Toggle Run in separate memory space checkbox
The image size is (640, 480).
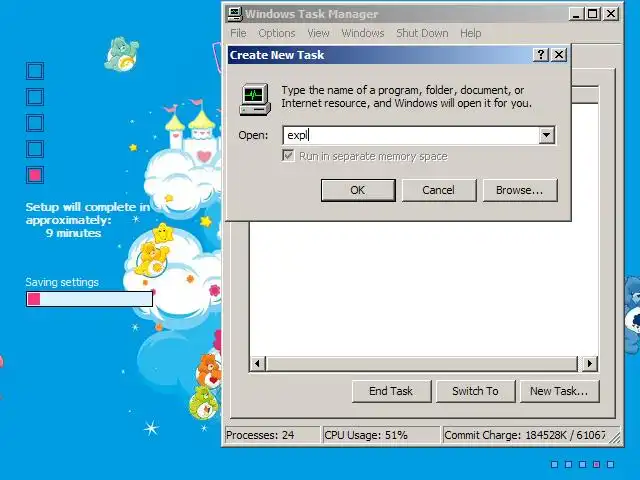coord(288,156)
